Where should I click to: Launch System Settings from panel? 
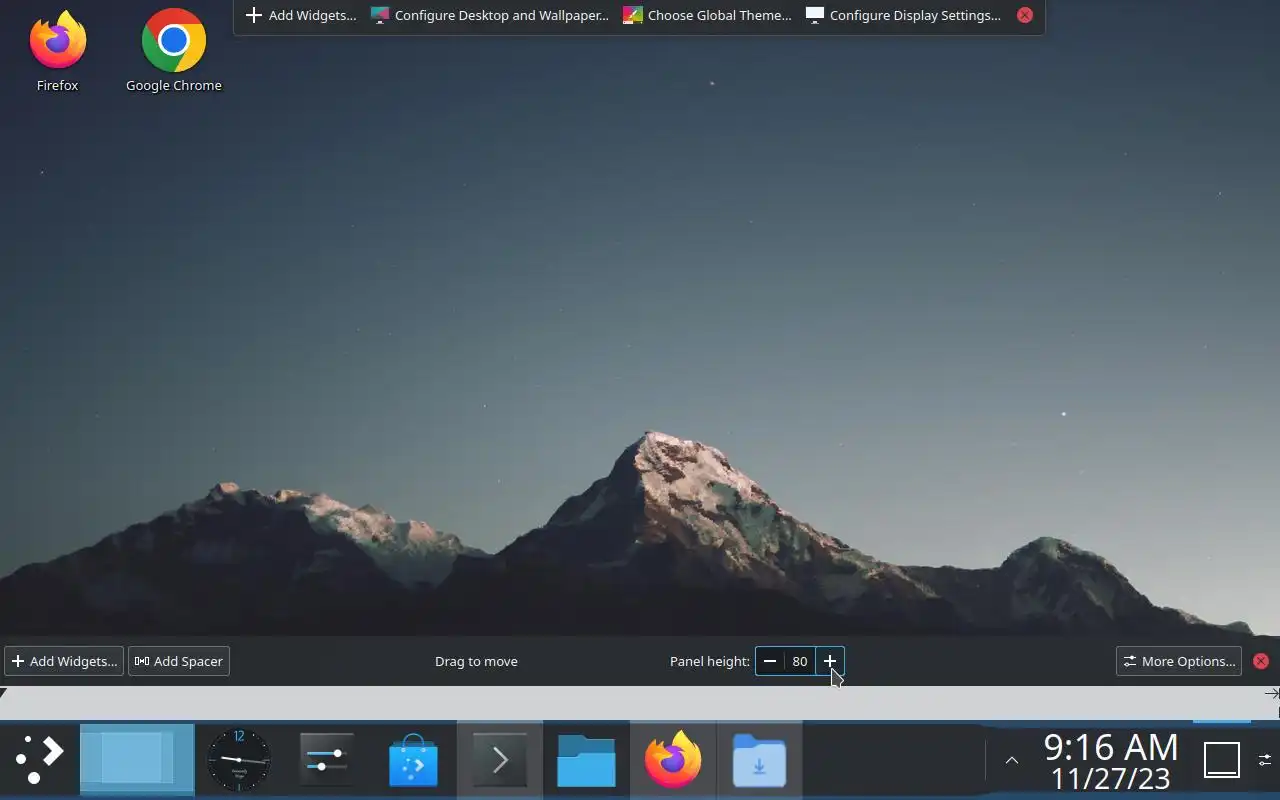click(327, 760)
